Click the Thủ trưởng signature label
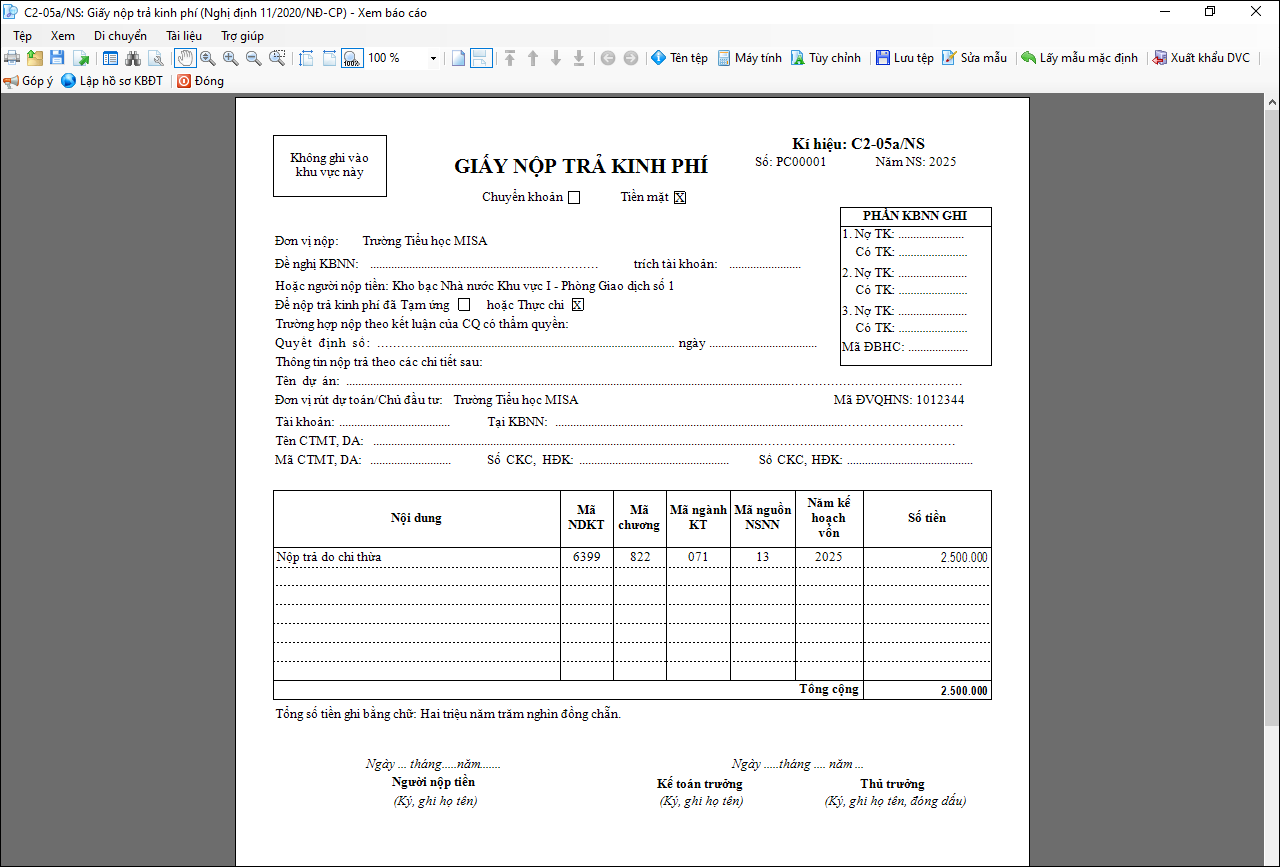Viewport: 1280px width, 867px height. point(892,784)
